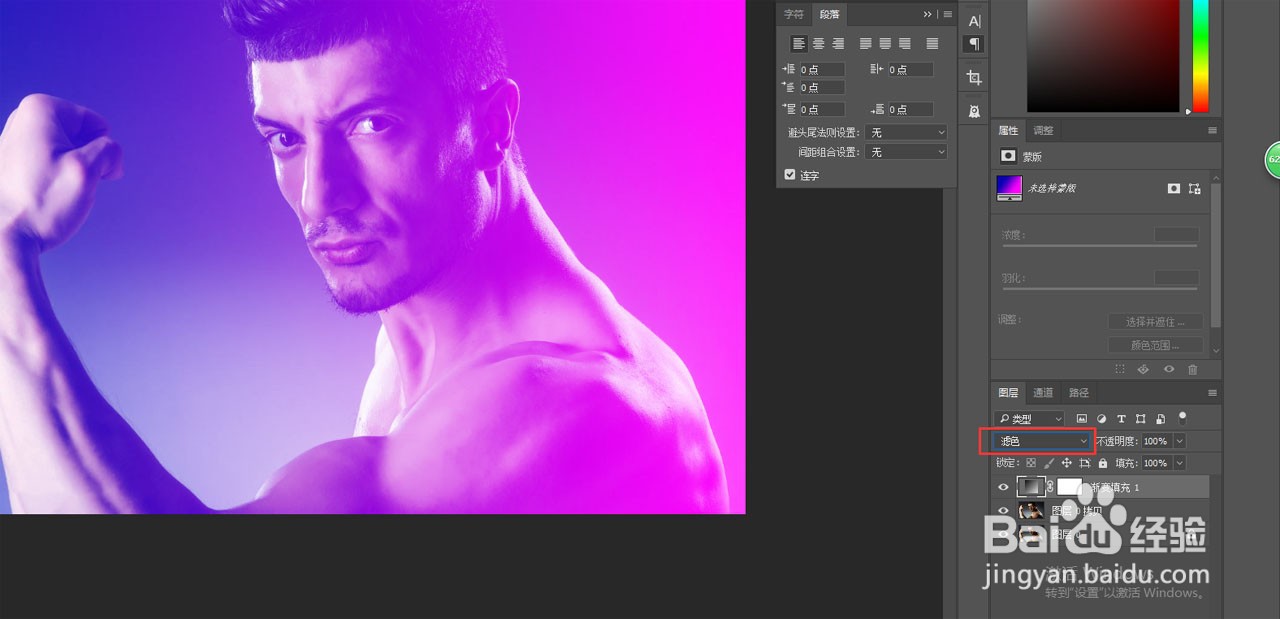
Task: Click apply mask icon in Properties footer
Action: (x=1144, y=369)
